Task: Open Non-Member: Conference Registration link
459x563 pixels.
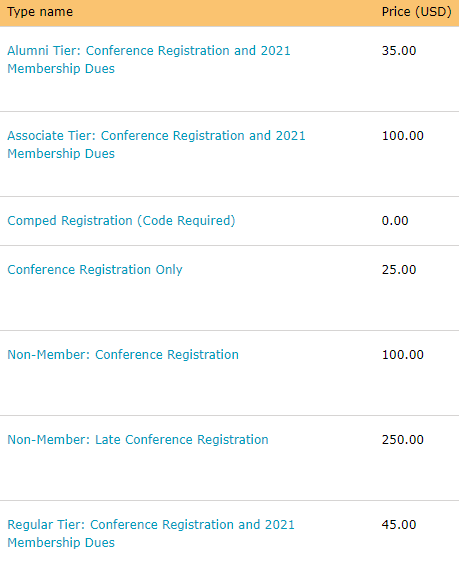Action: (x=123, y=355)
